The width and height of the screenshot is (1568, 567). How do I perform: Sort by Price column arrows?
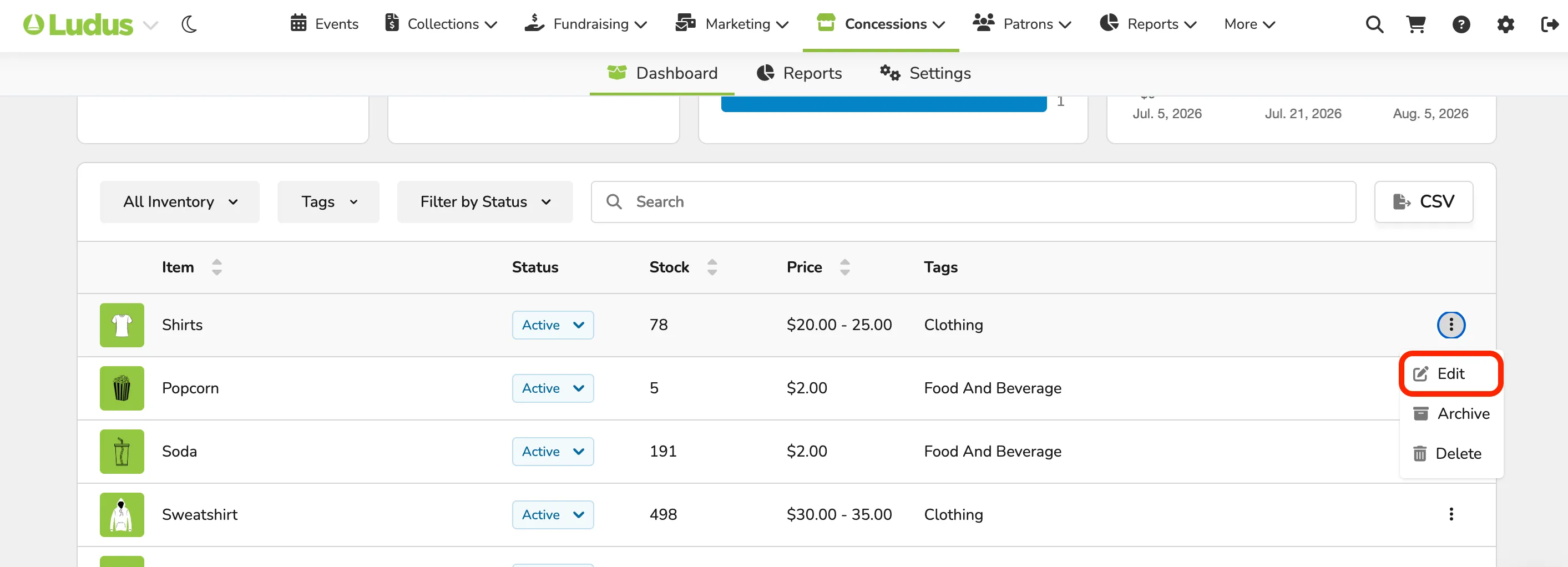[845, 267]
